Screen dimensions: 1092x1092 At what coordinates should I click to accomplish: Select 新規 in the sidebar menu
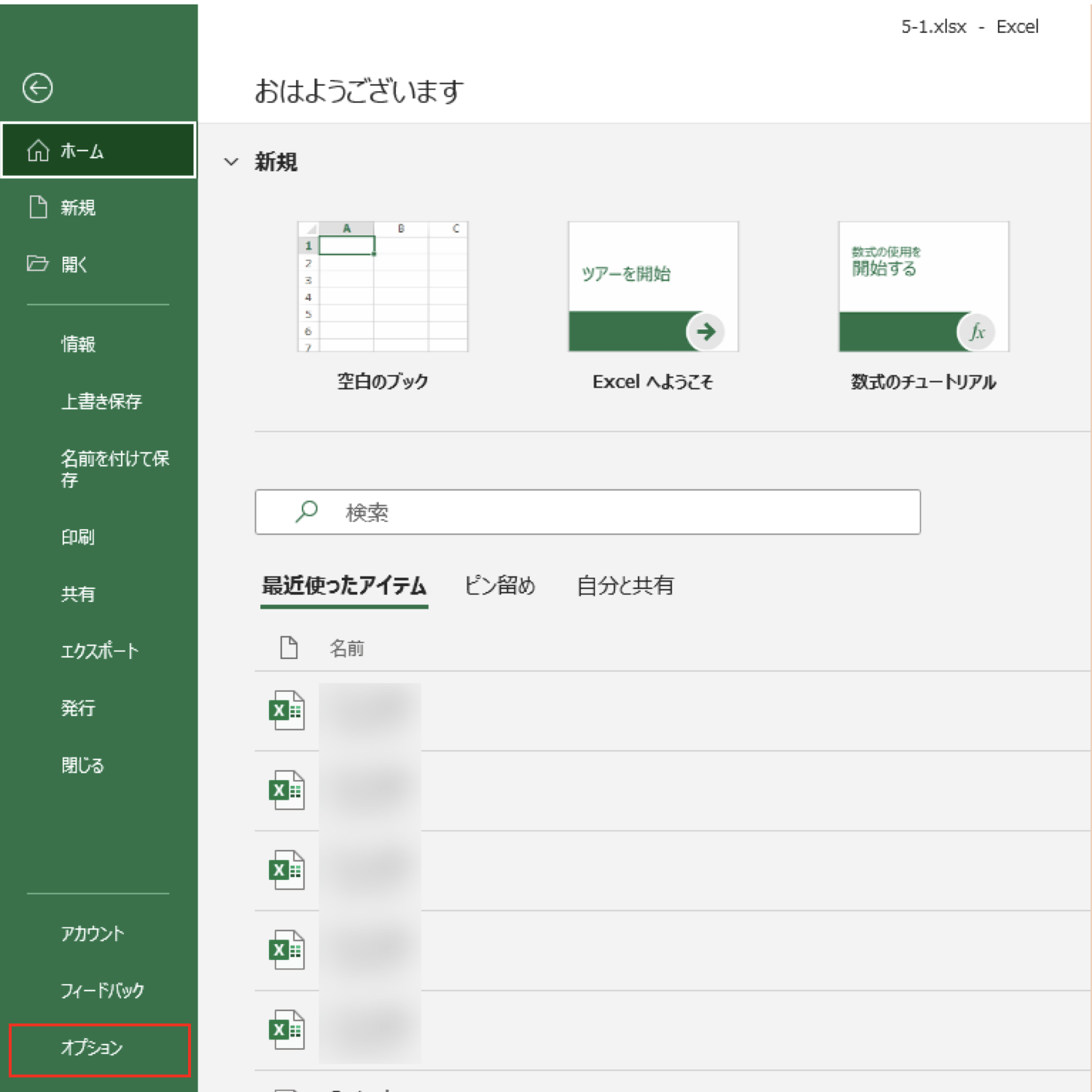[x=98, y=208]
